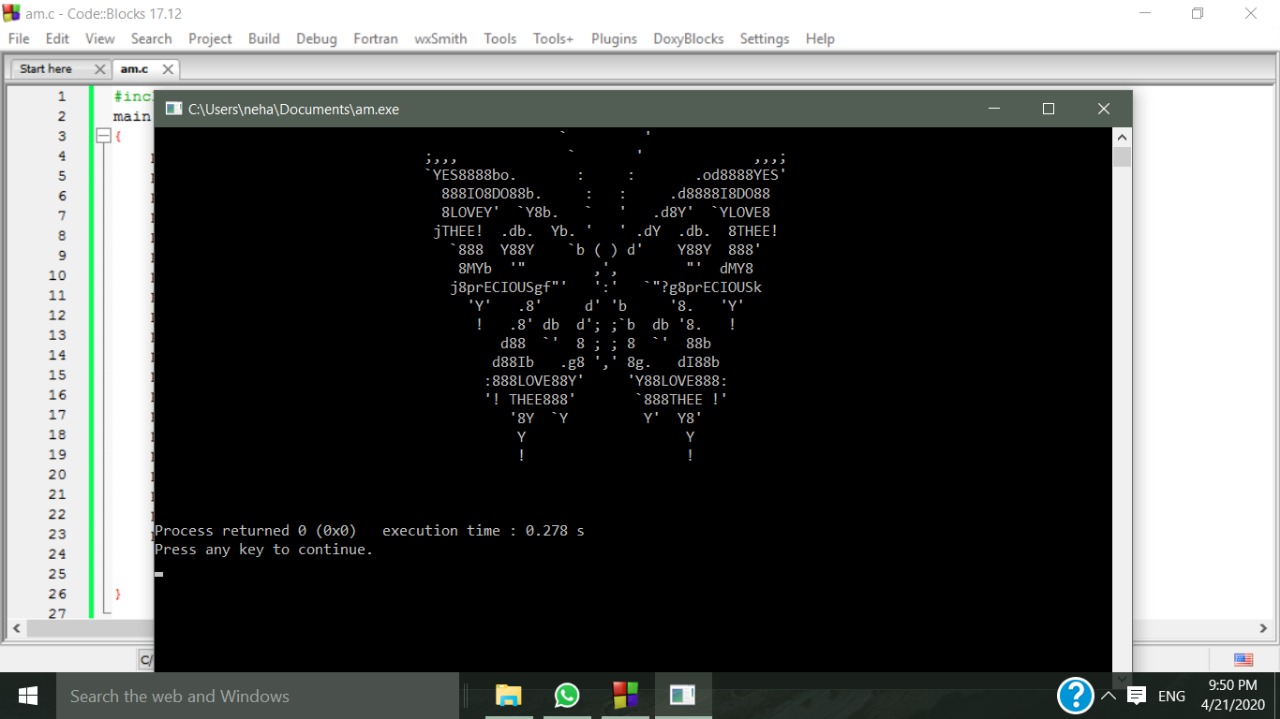This screenshot has width=1280, height=719.
Task: Minimize the am.exe console window
Action: click(994, 109)
